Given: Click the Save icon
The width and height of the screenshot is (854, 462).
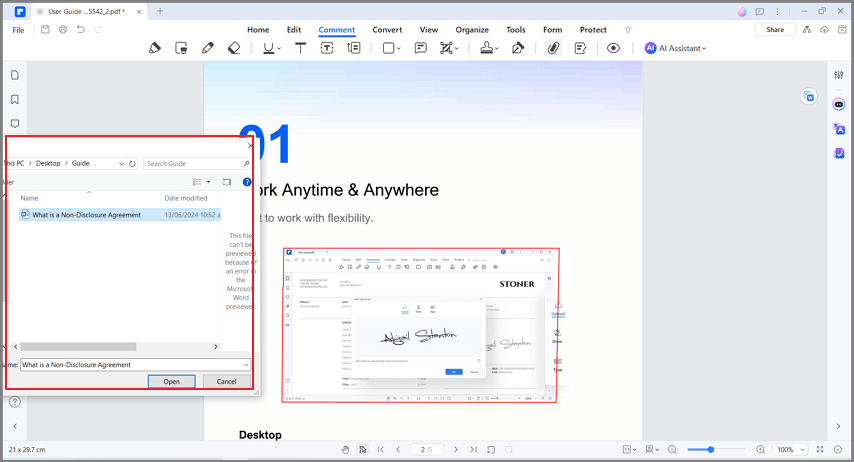Looking at the screenshot, I should pos(45,29).
